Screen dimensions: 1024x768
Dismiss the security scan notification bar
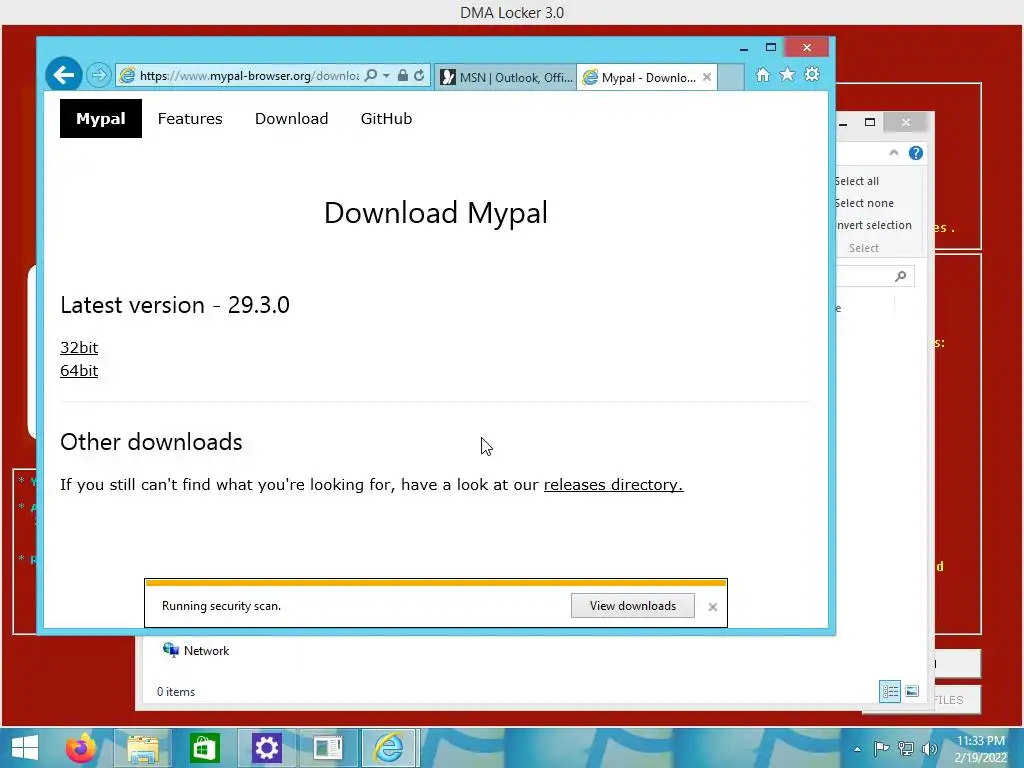click(712, 607)
